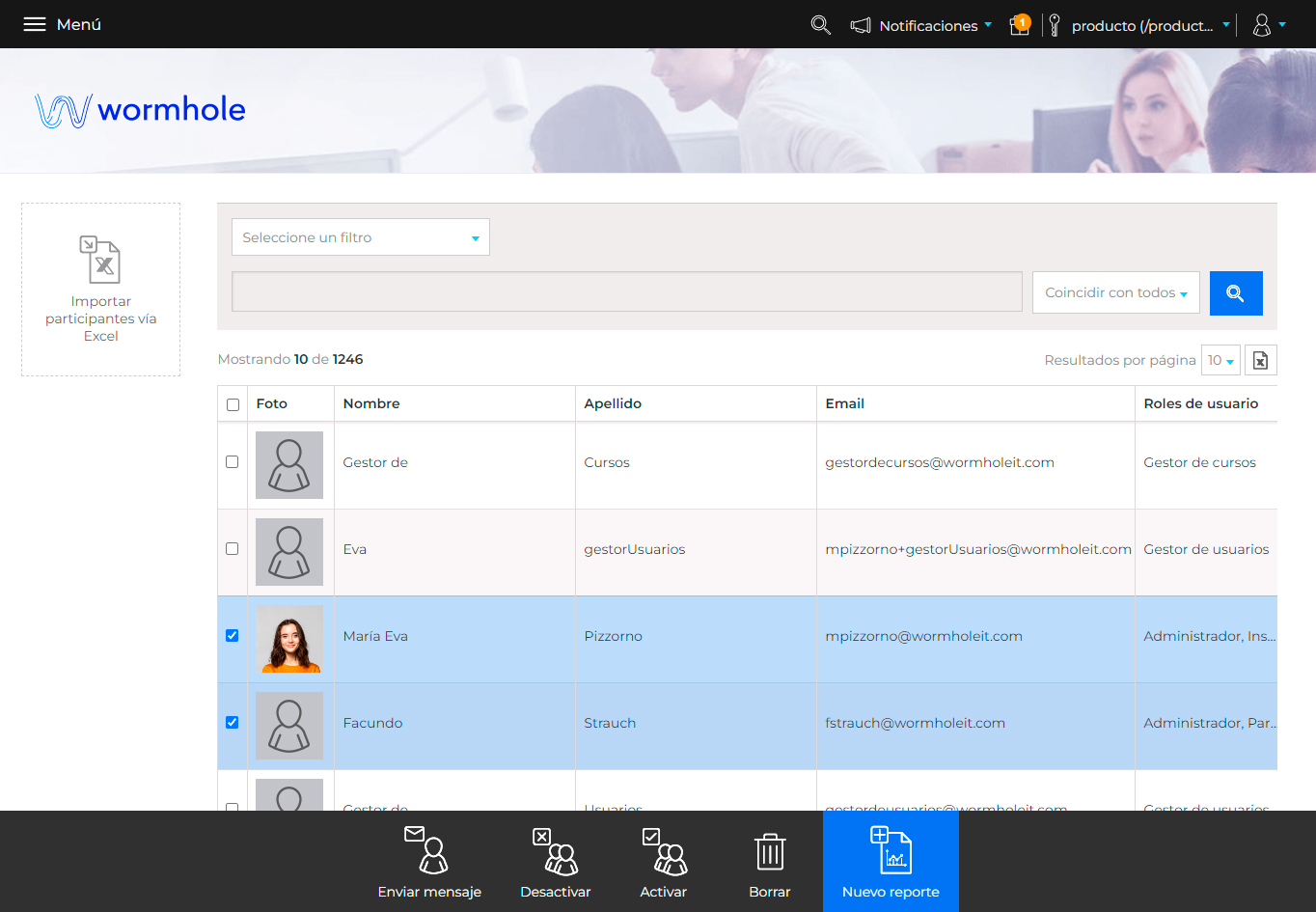
Task: Open the Notificaciones menu
Action: tap(920, 25)
